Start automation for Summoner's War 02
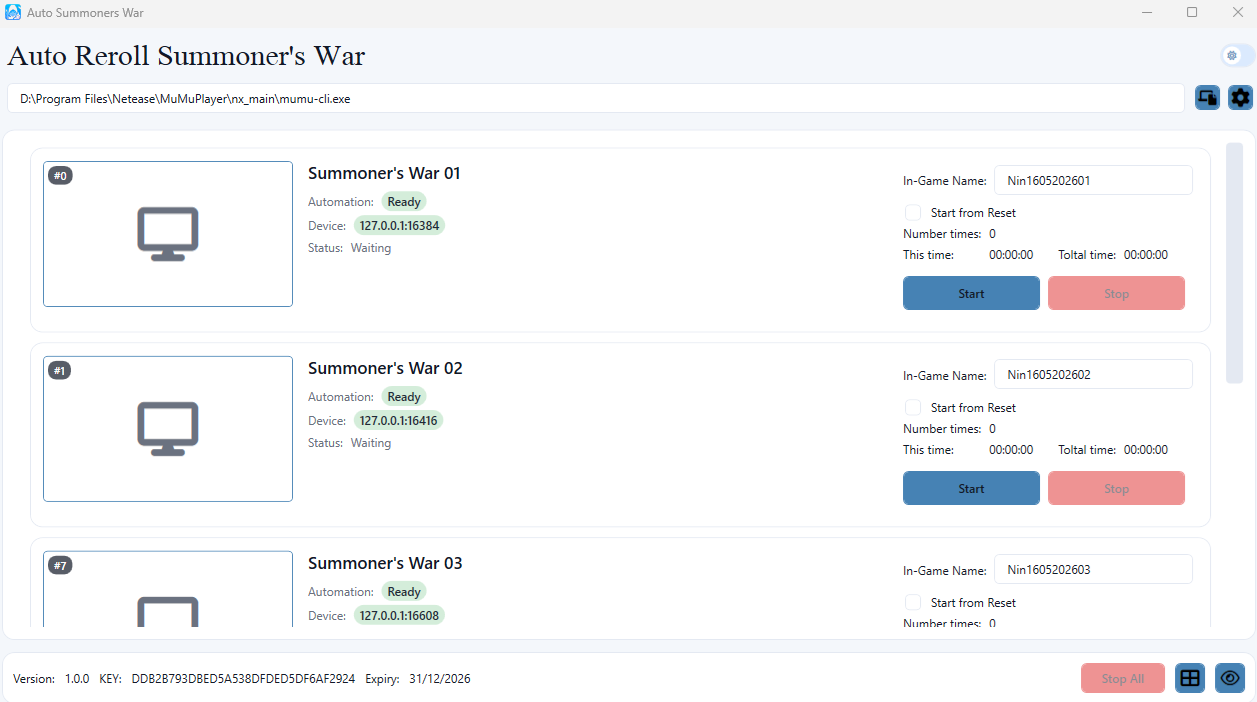 (x=971, y=489)
